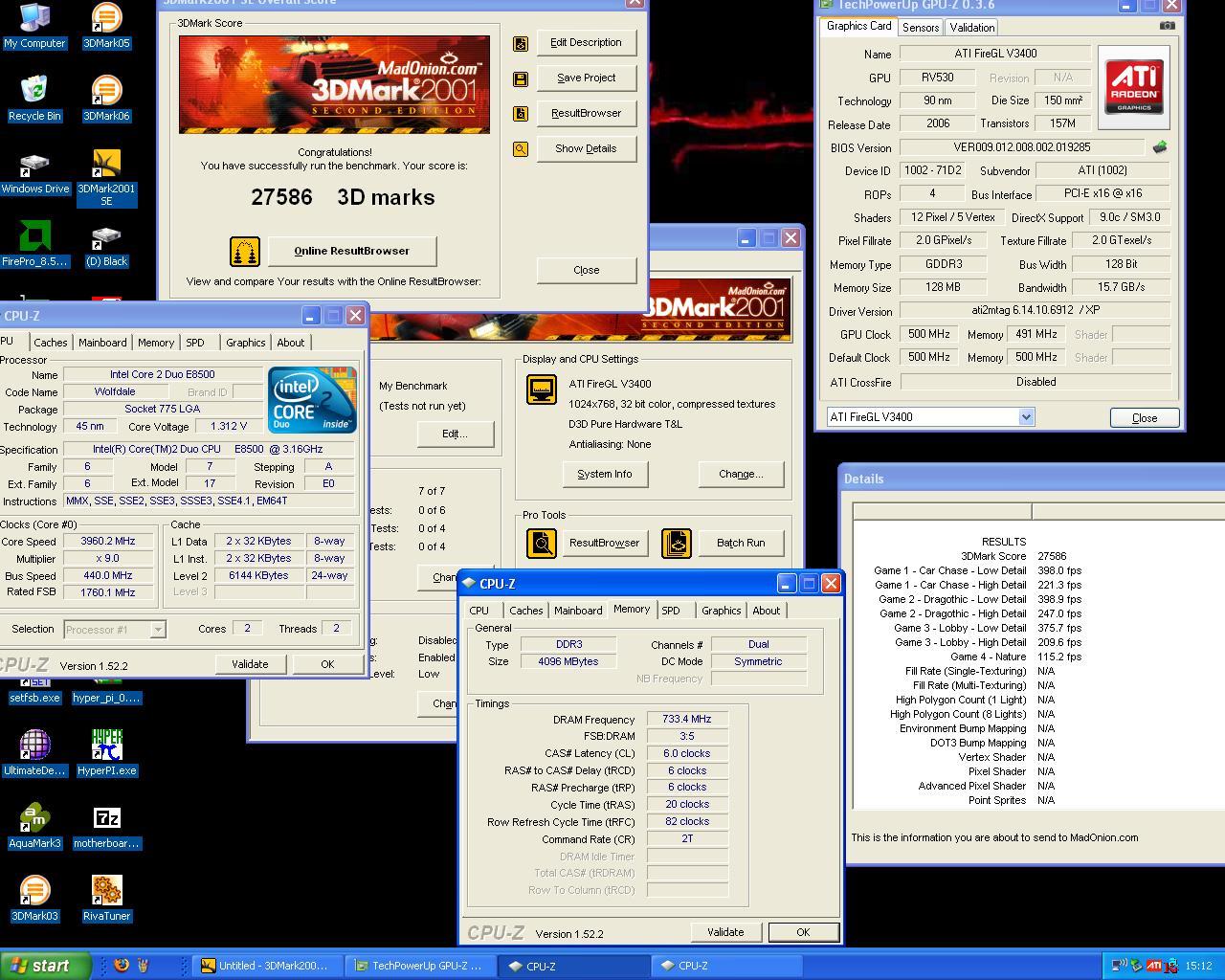The height and width of the screenshot is (980, 1225).
Task: Switch to the Validation tab in GPU-Z
Action: point(971,28)
